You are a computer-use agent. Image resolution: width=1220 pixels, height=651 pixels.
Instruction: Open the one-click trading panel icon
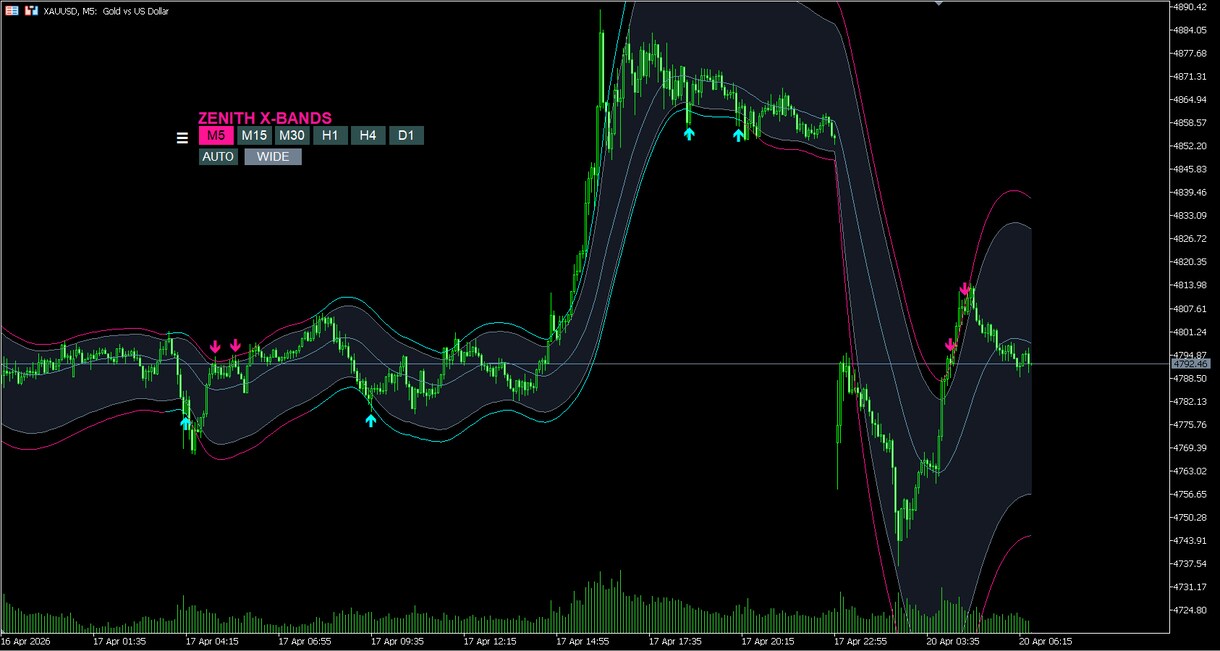click(x=12, y=10)
